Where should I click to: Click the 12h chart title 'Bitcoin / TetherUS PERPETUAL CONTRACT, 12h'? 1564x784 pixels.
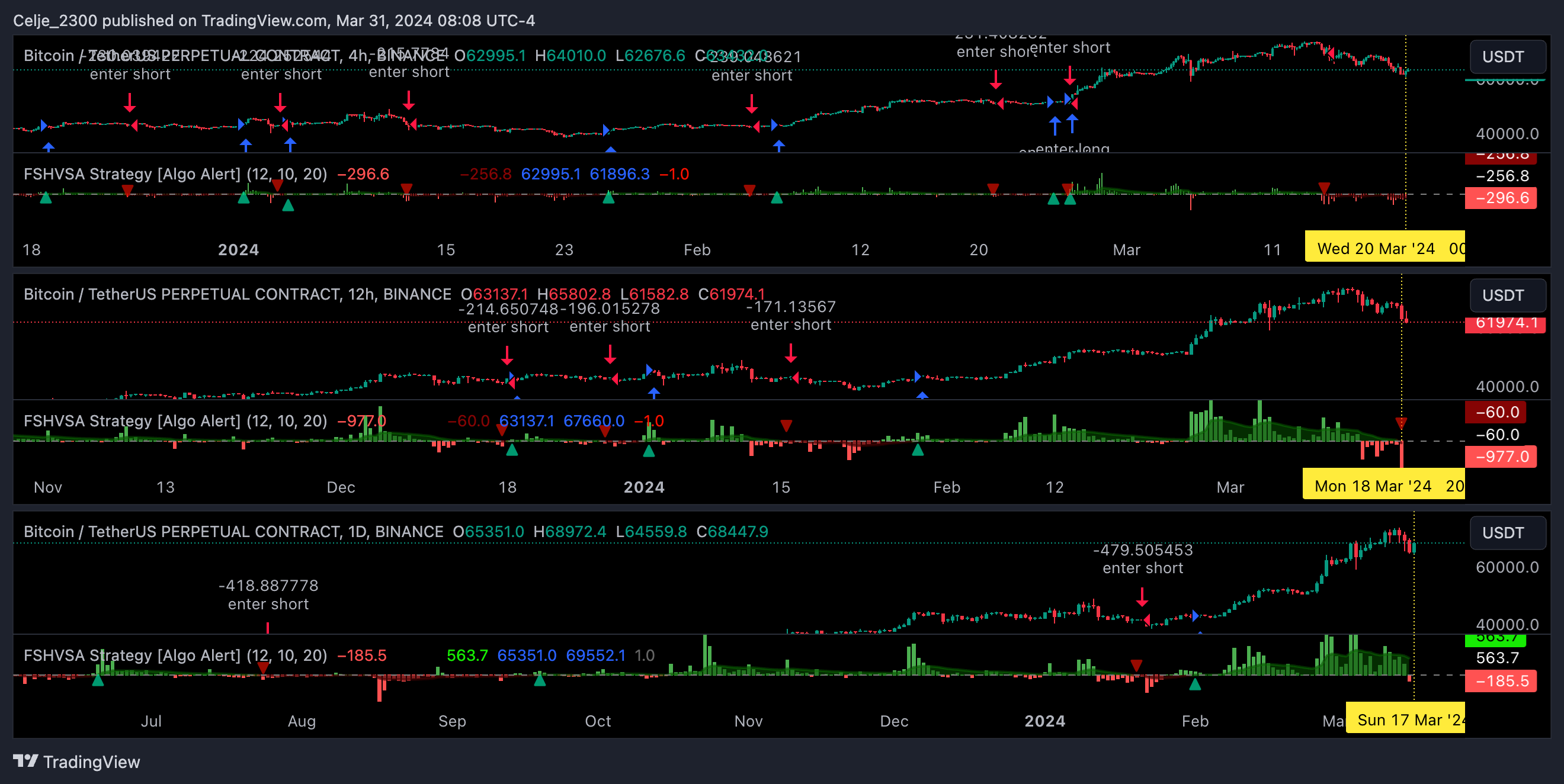tap(198, 294)
